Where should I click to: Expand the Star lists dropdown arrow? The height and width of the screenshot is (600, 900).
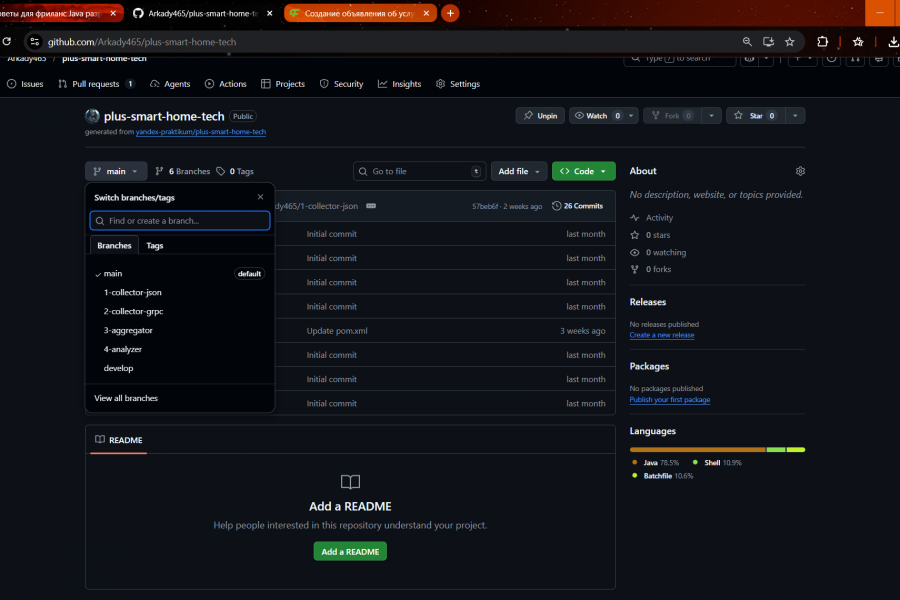(x=795, y=115)
